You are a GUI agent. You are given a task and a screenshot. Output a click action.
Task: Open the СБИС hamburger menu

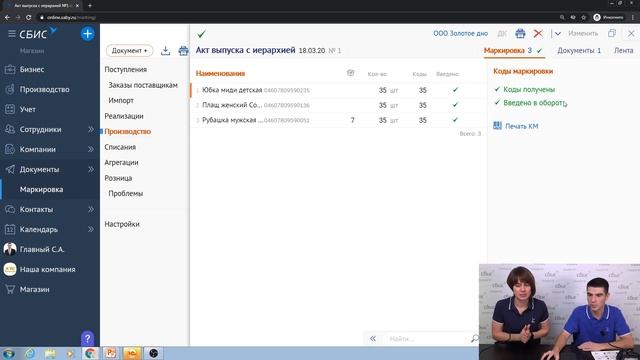click(12, 33)
